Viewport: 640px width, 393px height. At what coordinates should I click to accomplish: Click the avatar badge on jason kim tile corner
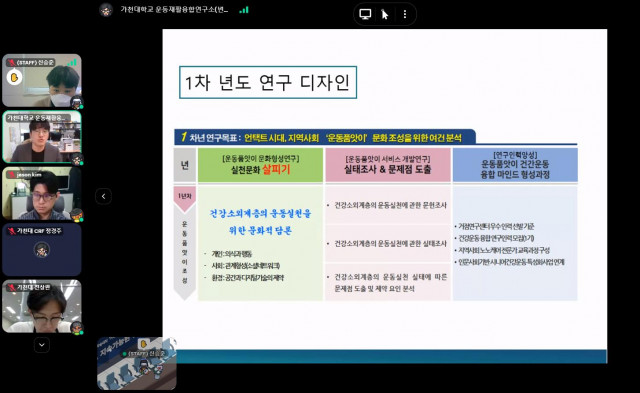click(x=76, y=215)
